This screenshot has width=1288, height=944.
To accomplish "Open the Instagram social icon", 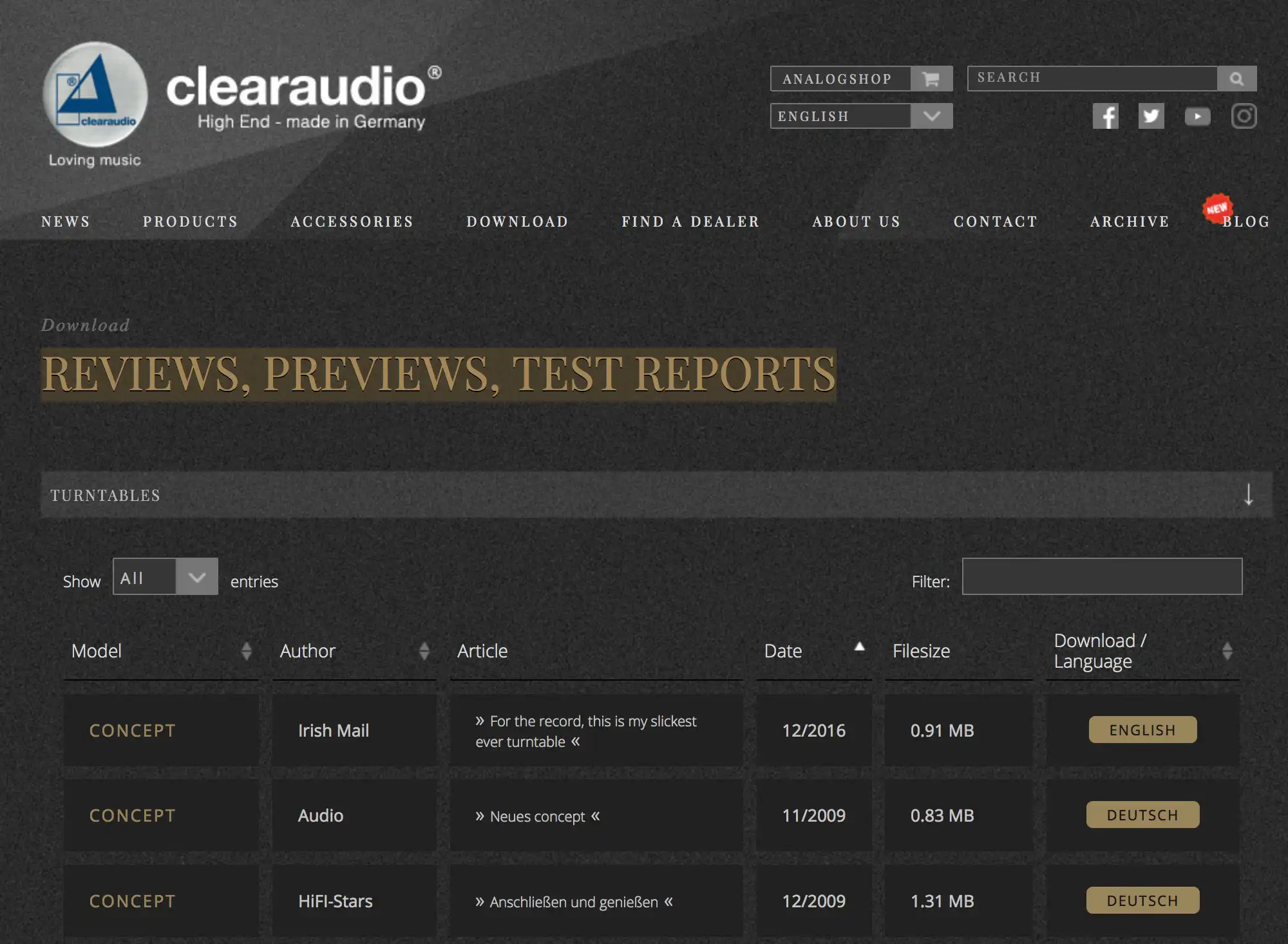I will (1244, 117).
